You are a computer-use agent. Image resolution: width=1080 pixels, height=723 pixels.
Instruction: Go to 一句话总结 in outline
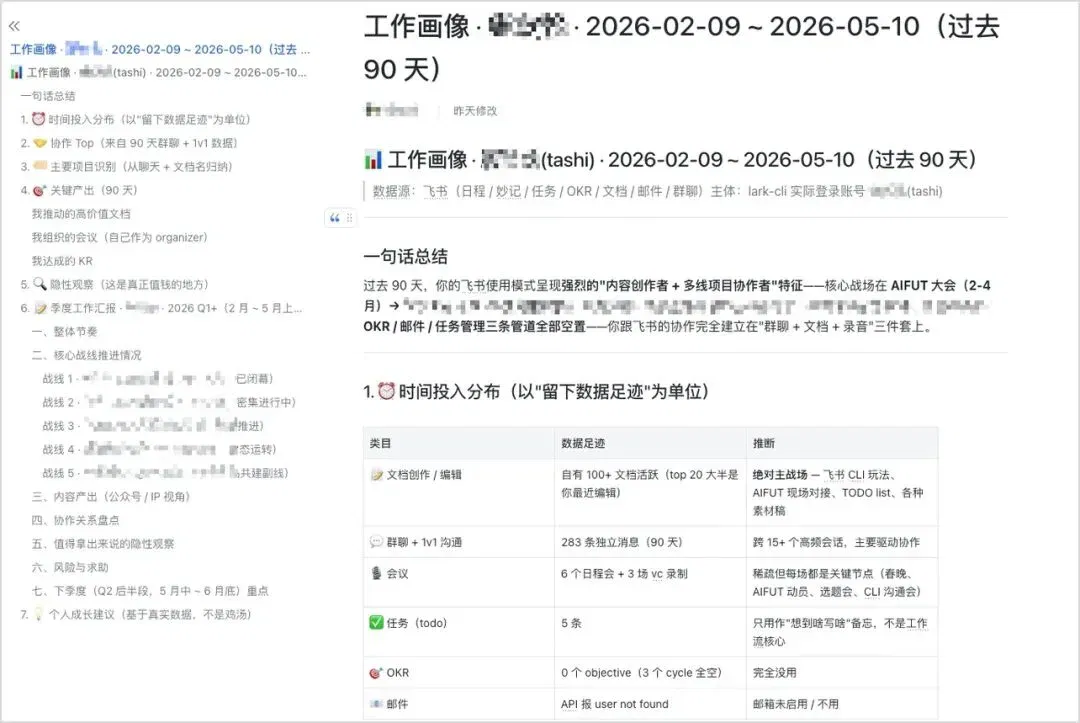pyautogui.click(x=48, y=96)
